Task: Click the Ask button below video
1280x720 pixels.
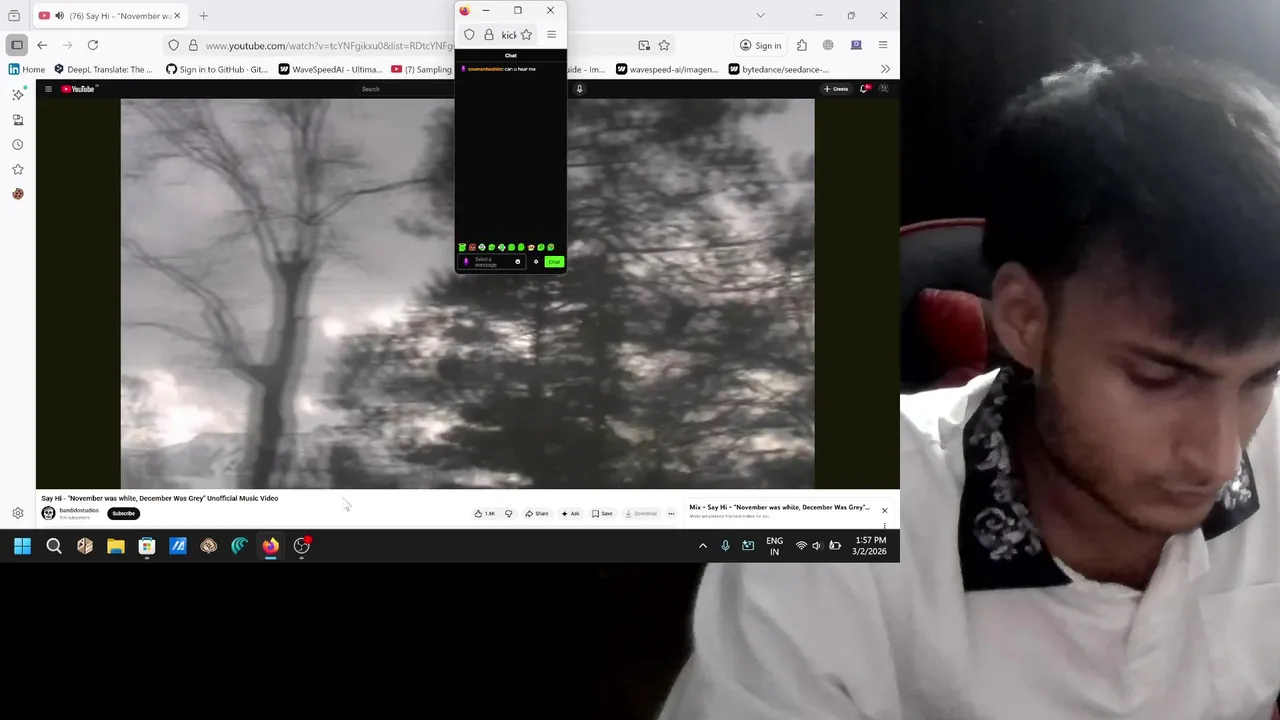Action: [x=570, y=513]
